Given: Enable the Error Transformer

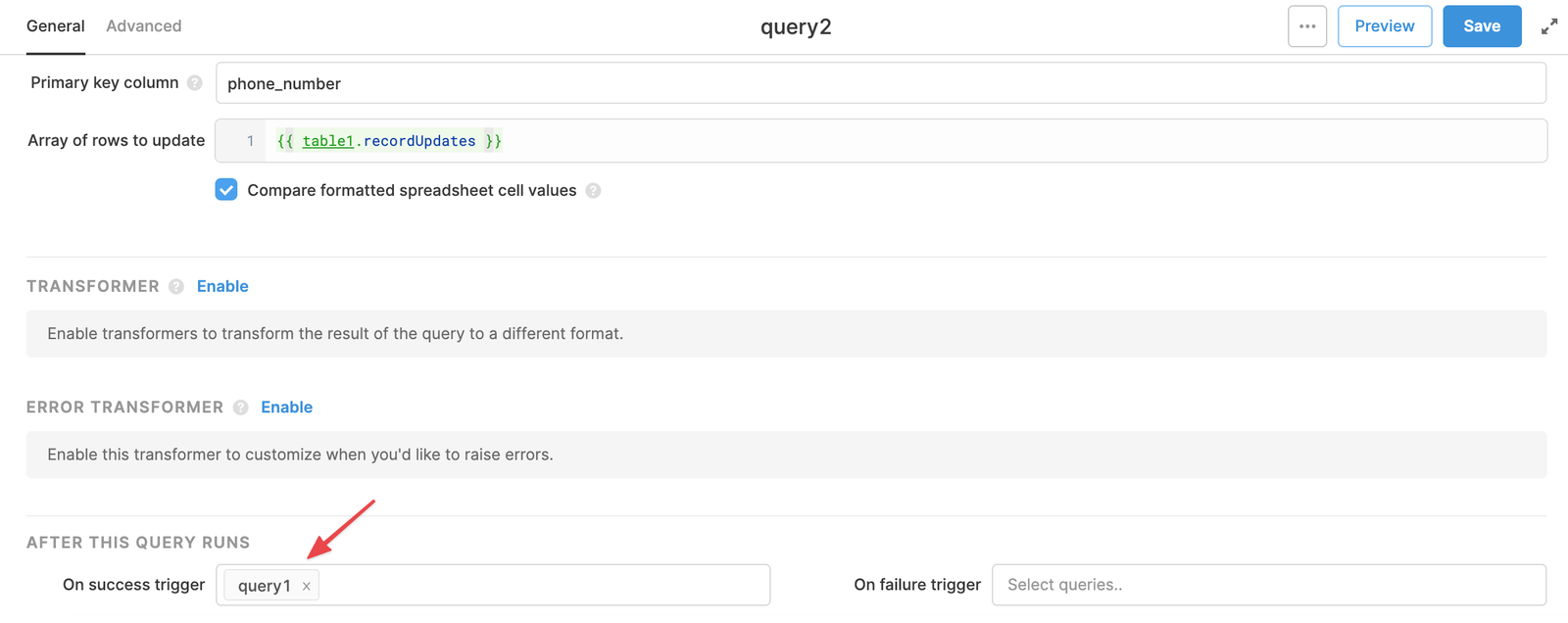Looking at the screenshot, I should [x=286, y=407].
